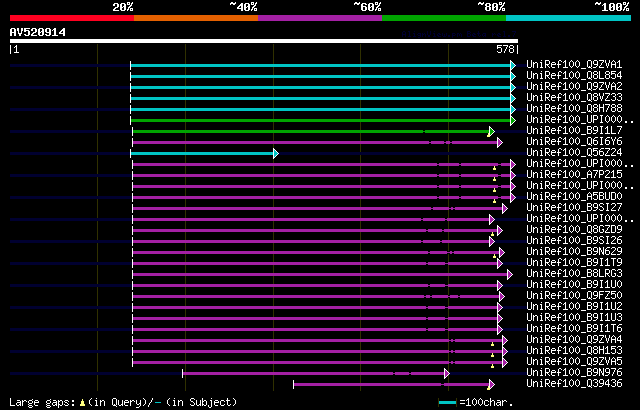This screenshot has width=640, height=410.
Task: Open hit UniRef100_Q8VZ33
Action: pos(574,98)
